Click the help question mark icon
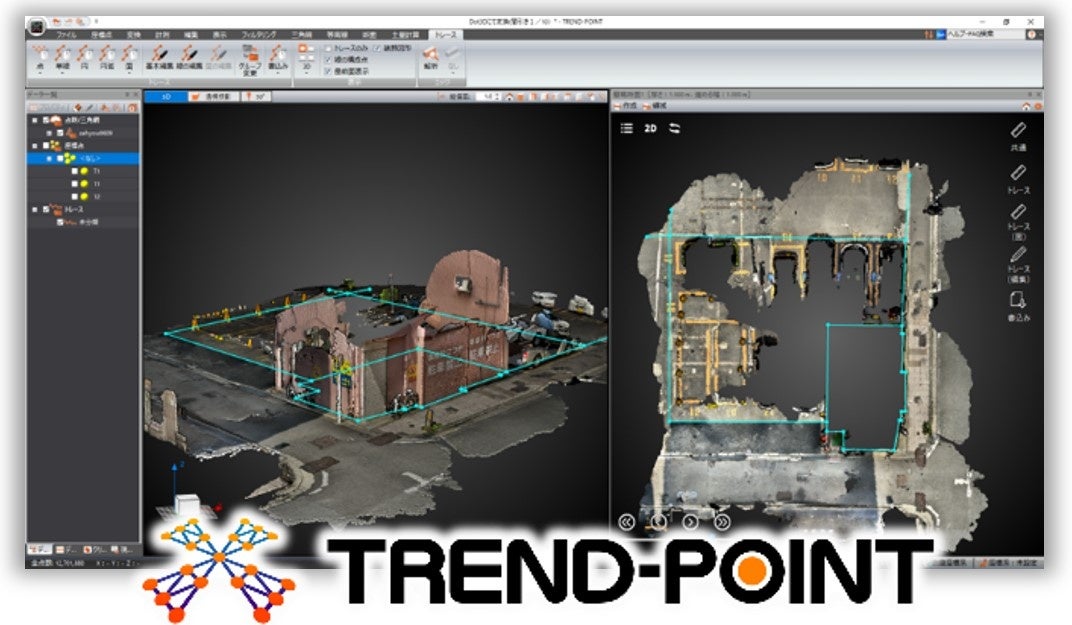Image resolution: width=1072 pixels, height=625 pixels. (x=1030, y=34)
